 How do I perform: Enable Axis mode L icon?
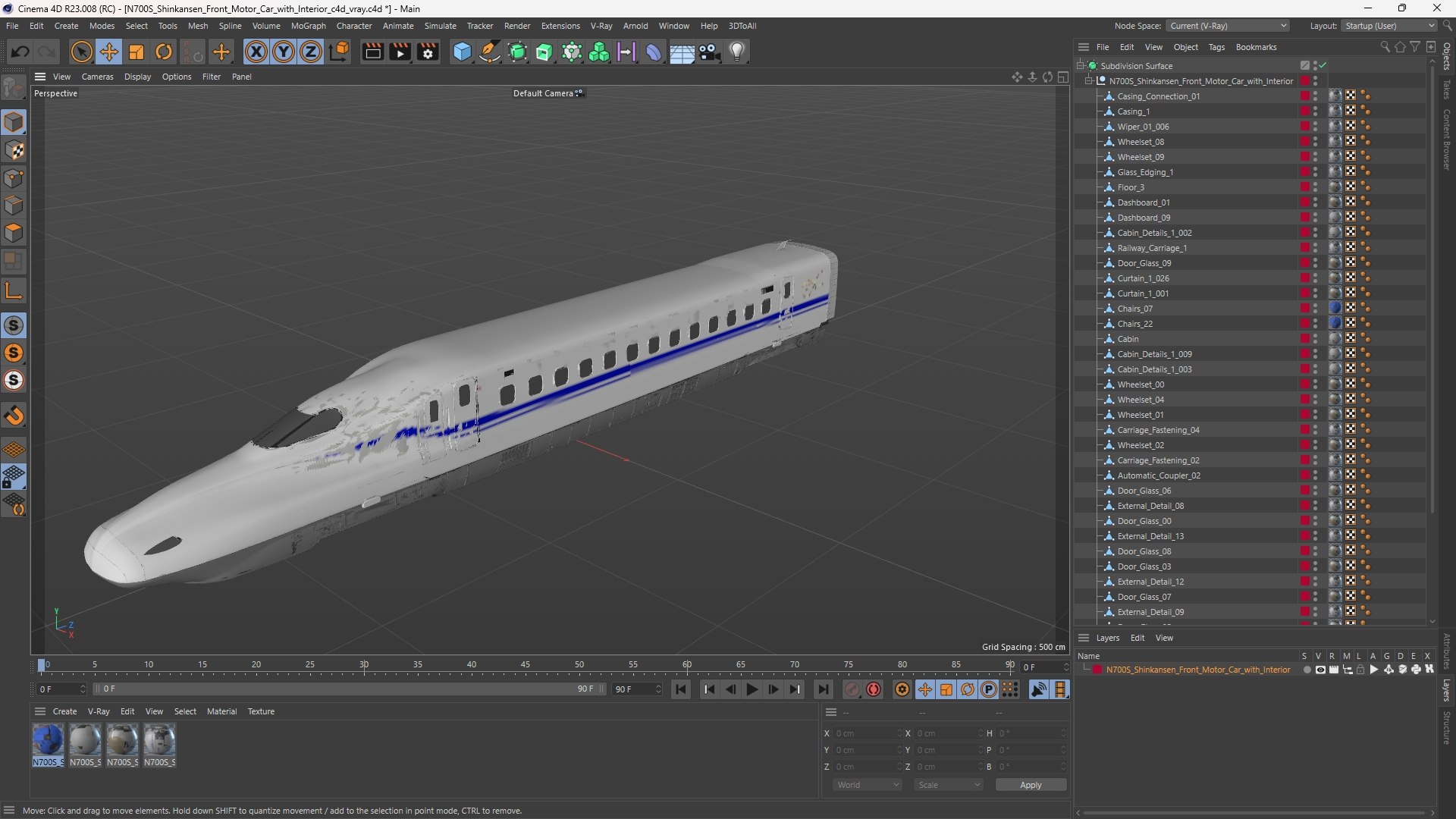point(14,290)
